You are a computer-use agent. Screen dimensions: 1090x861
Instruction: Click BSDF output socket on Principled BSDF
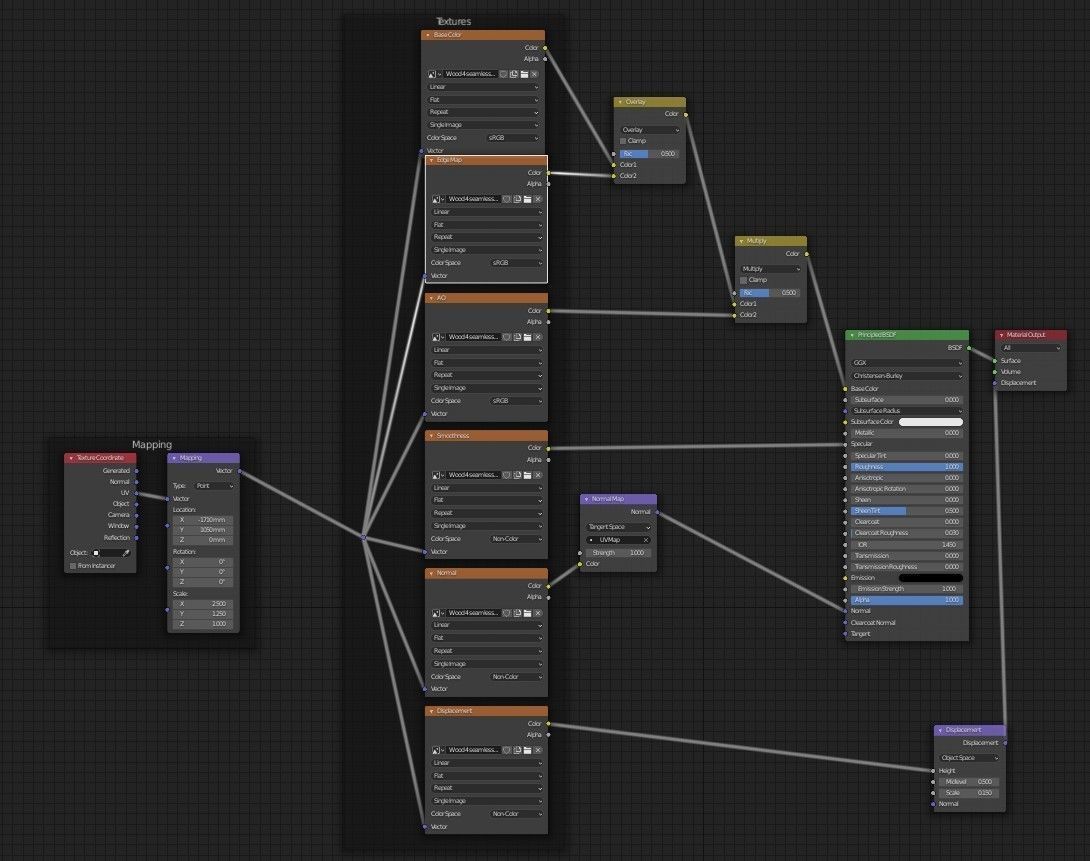tap(969, 348)
